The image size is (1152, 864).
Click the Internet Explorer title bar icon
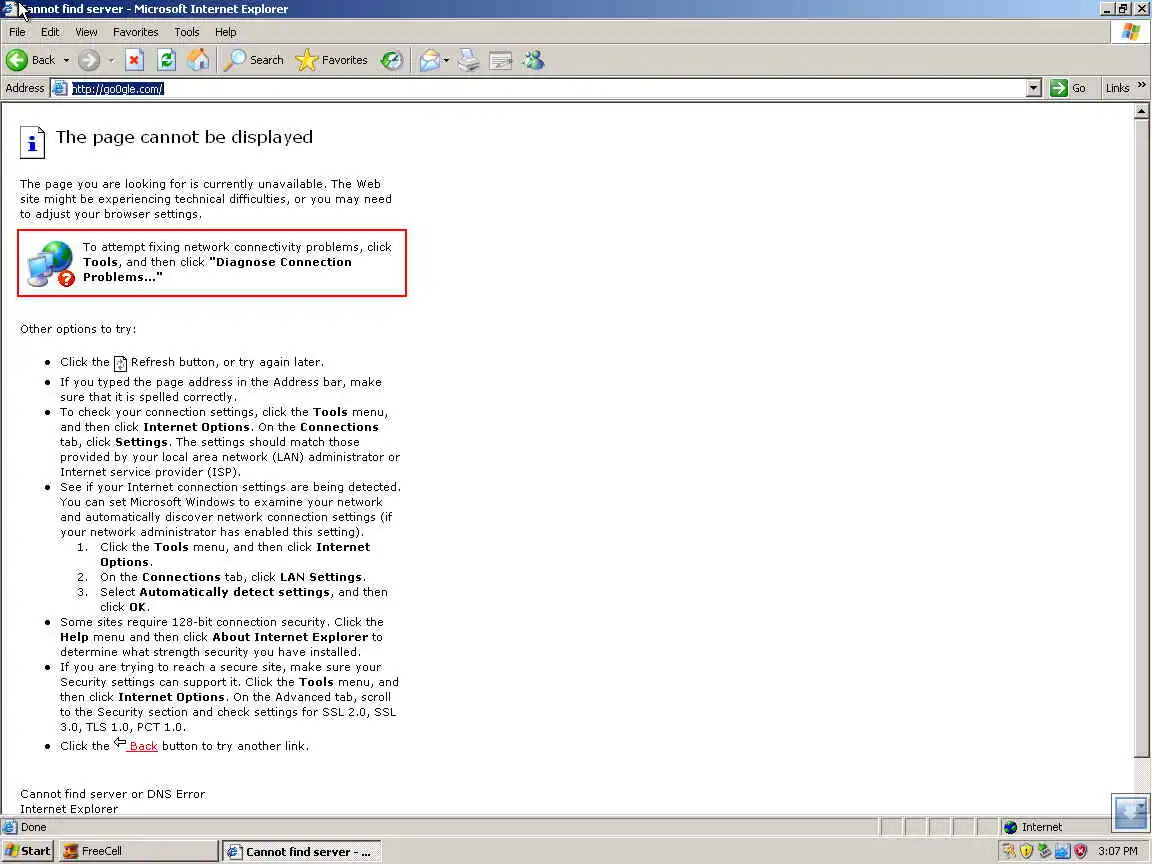click(10, 9)
